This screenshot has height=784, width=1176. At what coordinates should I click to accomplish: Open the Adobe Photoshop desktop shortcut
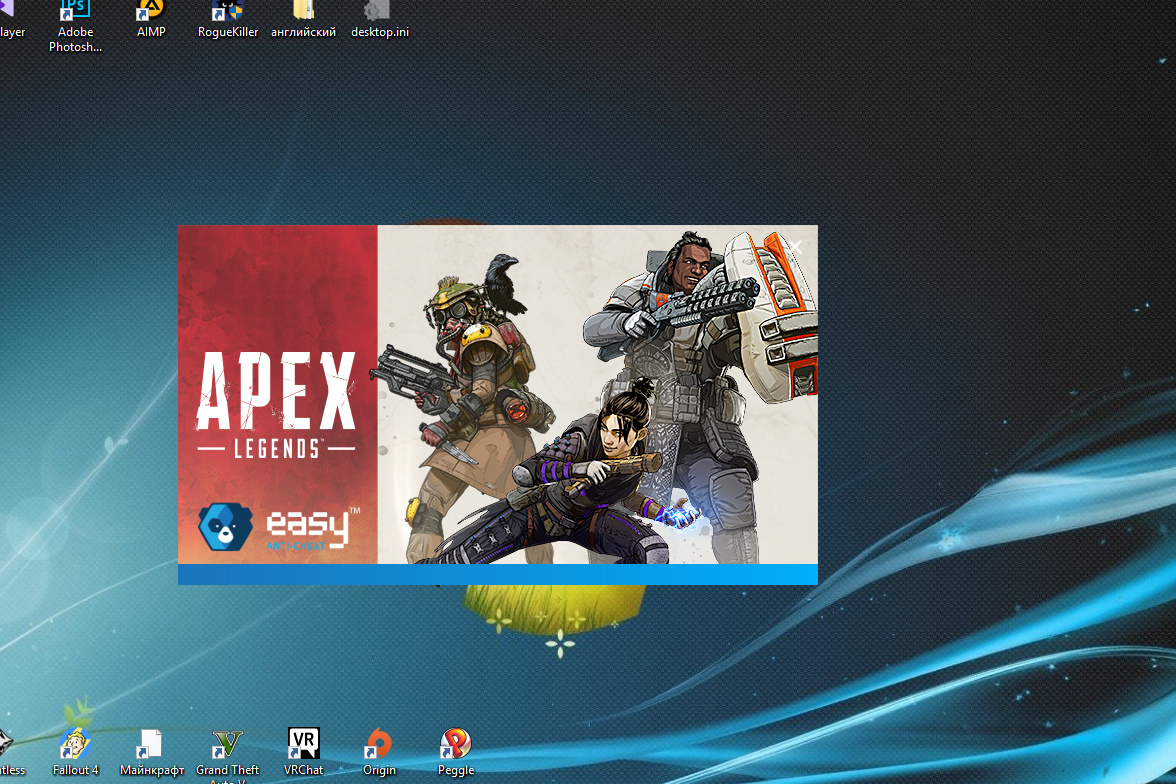tap(75, 26)
